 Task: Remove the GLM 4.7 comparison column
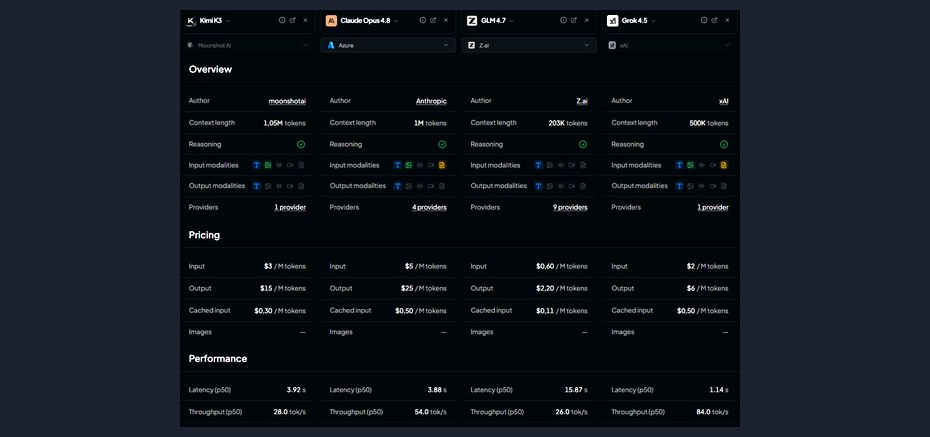587,20
